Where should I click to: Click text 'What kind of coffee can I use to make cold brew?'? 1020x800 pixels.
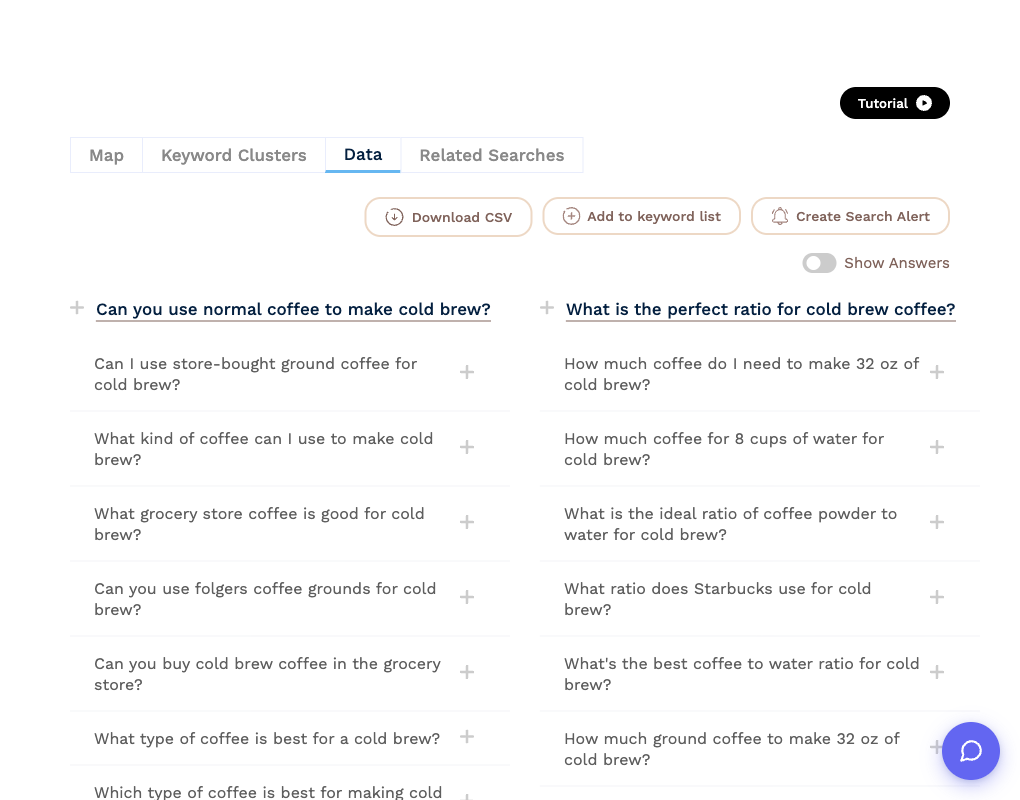tap(263, 449)
